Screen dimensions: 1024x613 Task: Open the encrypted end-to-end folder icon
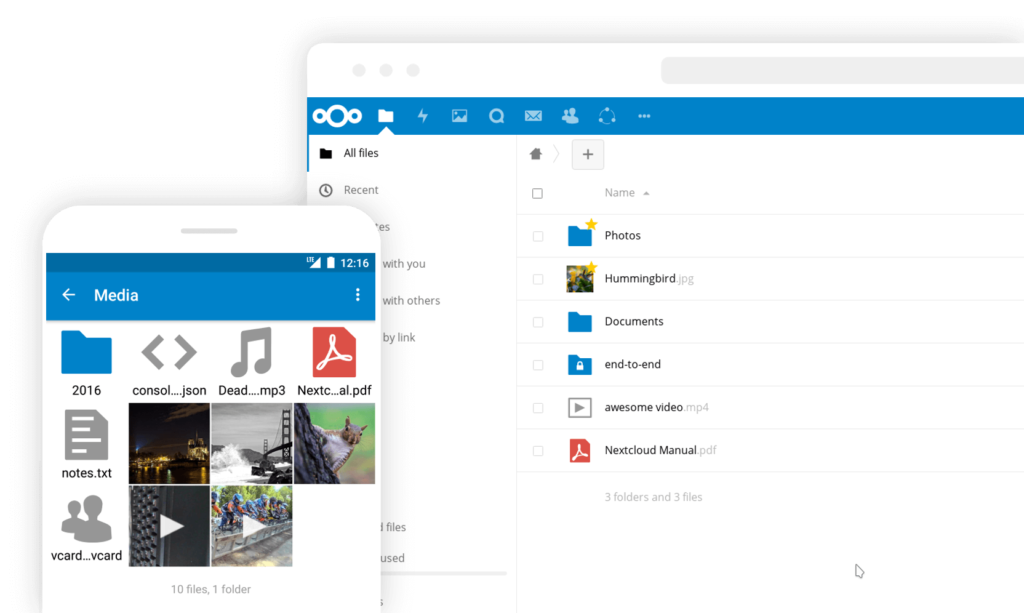tap(580, 365)
